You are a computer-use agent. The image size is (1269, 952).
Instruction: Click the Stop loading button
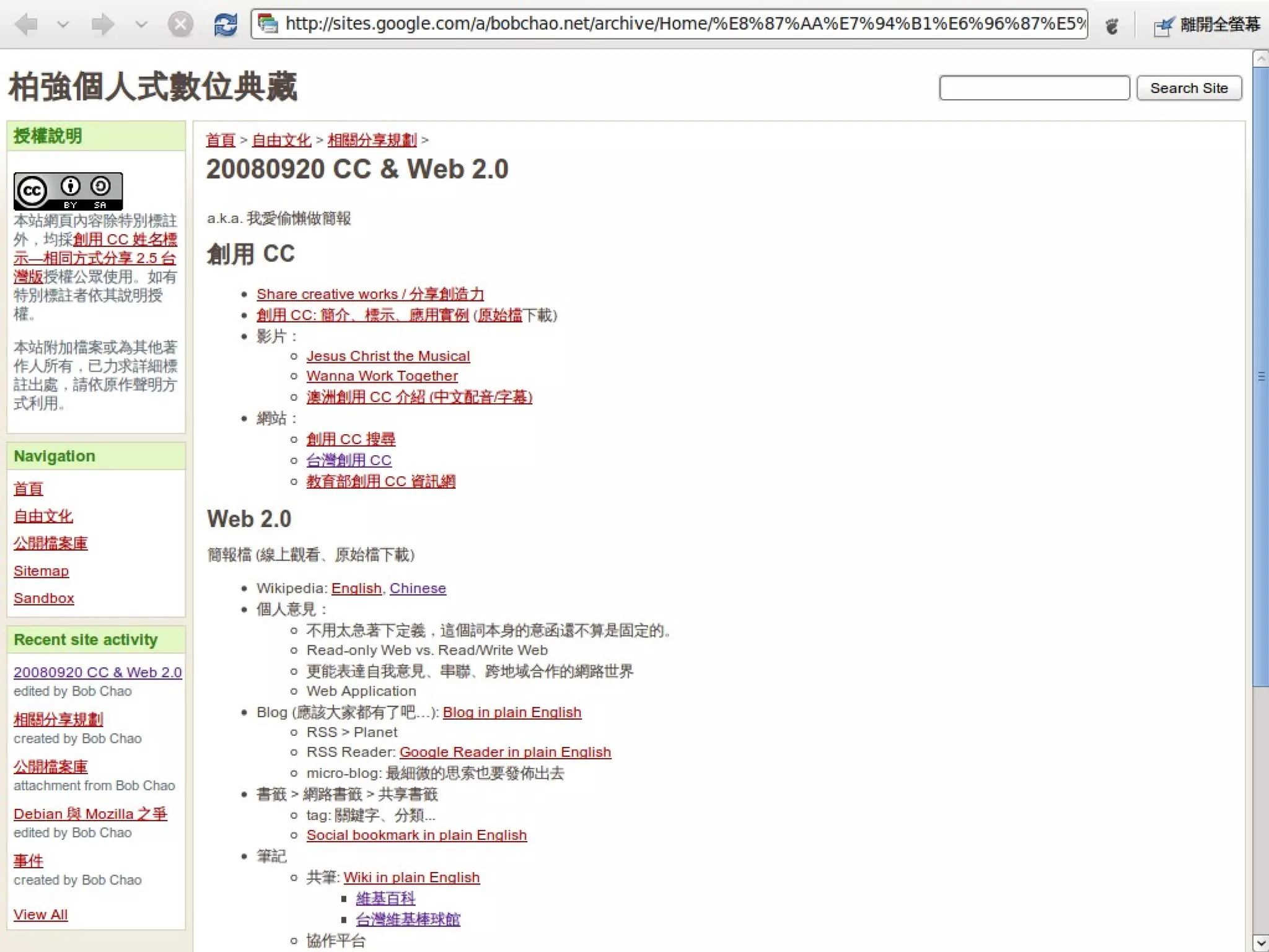(180, 25)
